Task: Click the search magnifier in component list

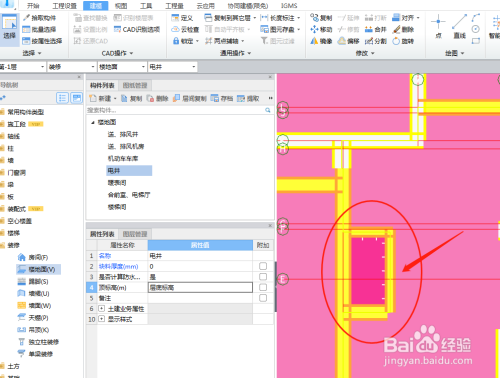Action: tap(268, 110)
